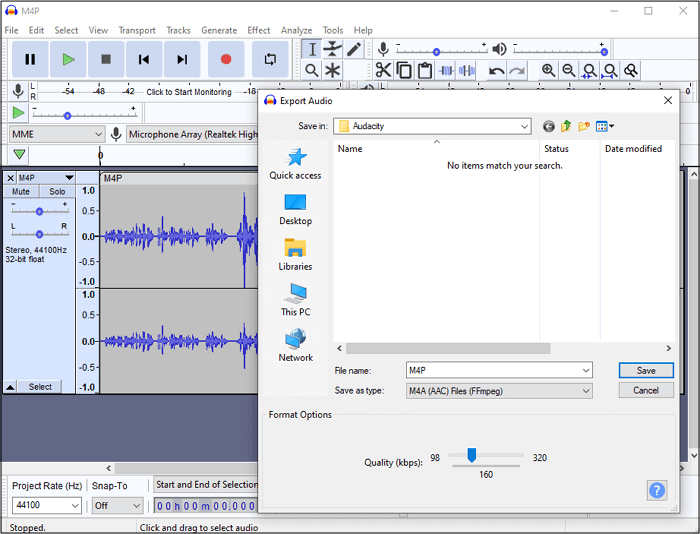Click the Cut scissors icon

383,70
